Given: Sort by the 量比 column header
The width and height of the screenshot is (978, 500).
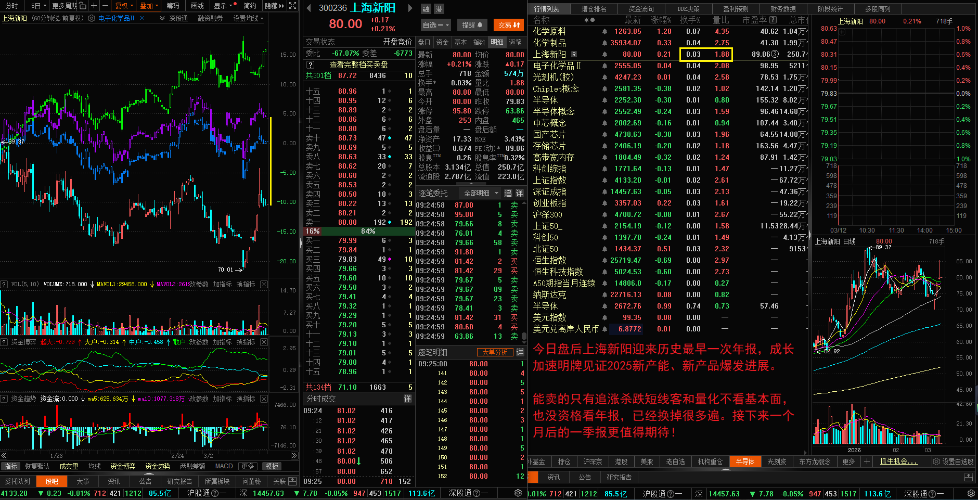Looking at the screenshot, I should (720, 20).
